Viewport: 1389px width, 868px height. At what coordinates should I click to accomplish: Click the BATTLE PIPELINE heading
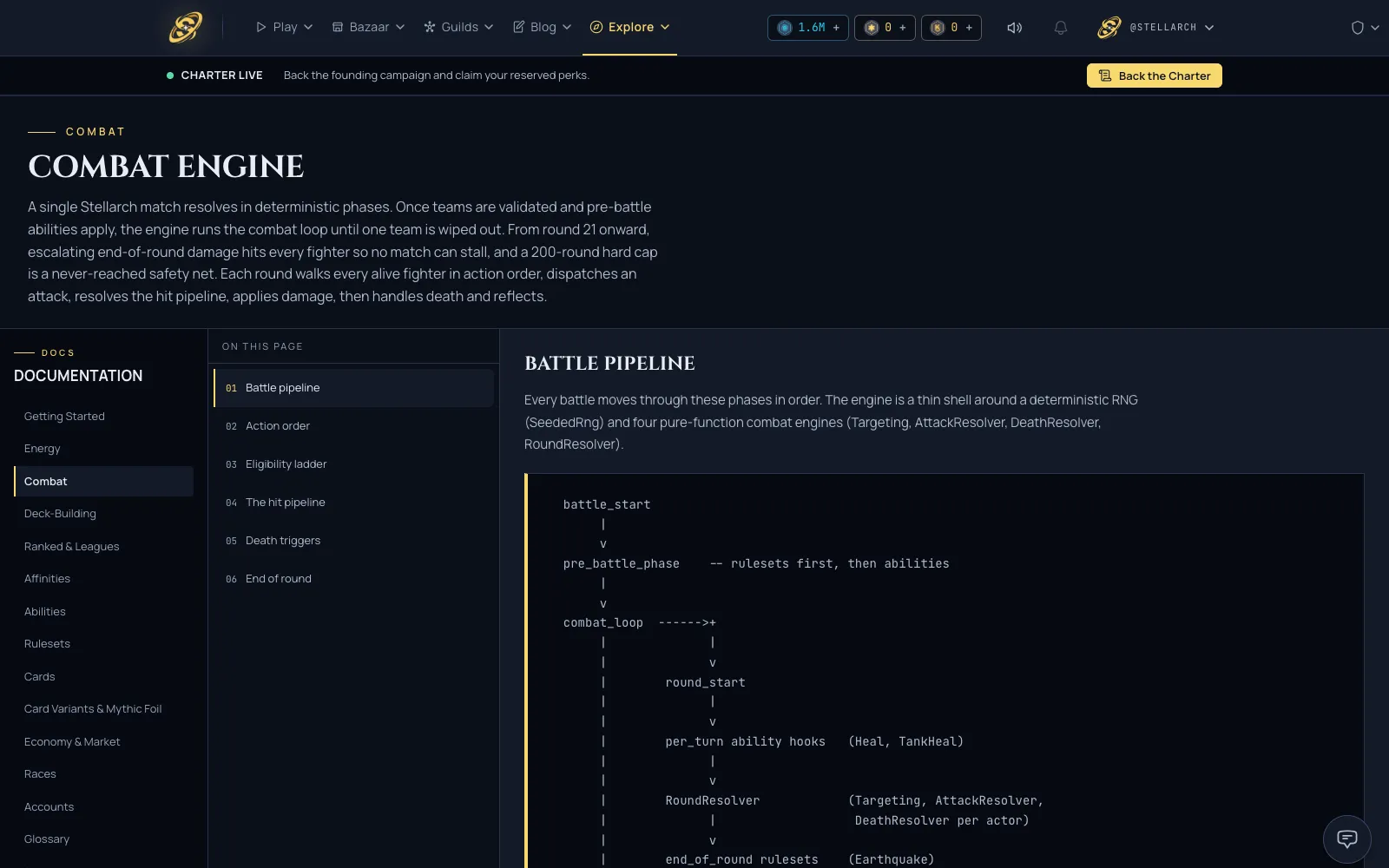point(609,364)
